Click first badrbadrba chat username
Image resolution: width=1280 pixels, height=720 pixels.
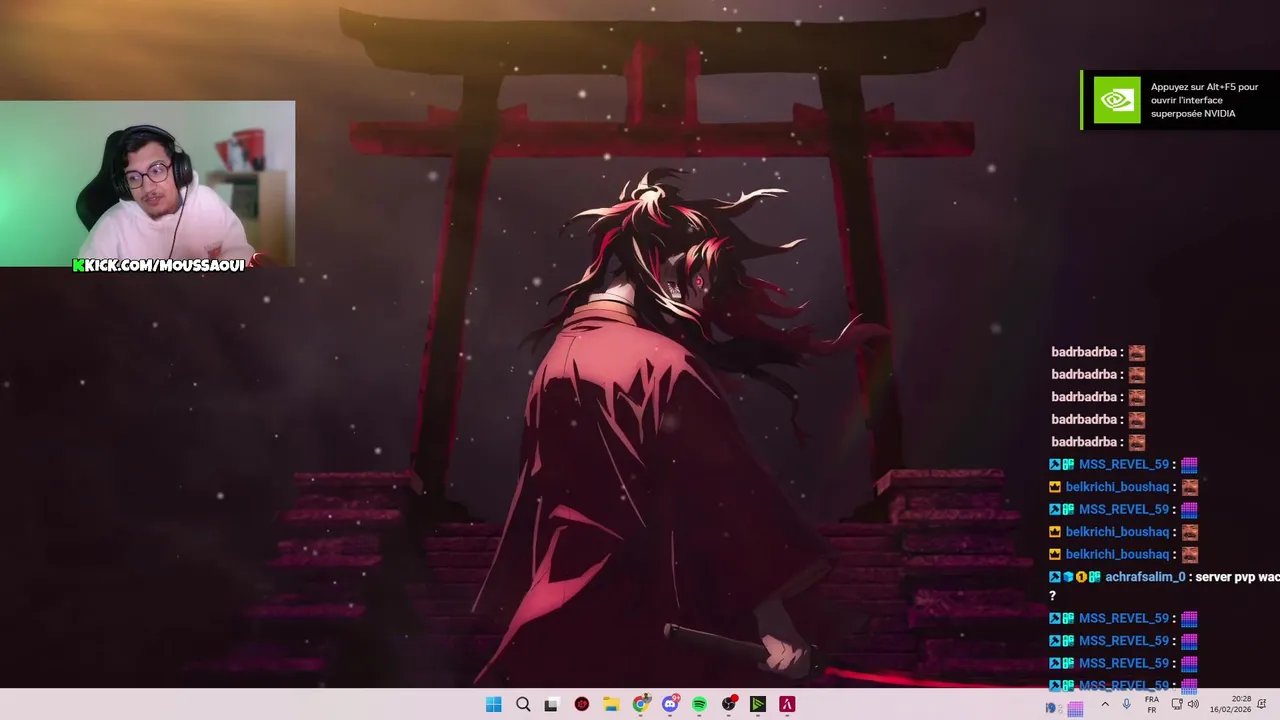coord(1084,352)
